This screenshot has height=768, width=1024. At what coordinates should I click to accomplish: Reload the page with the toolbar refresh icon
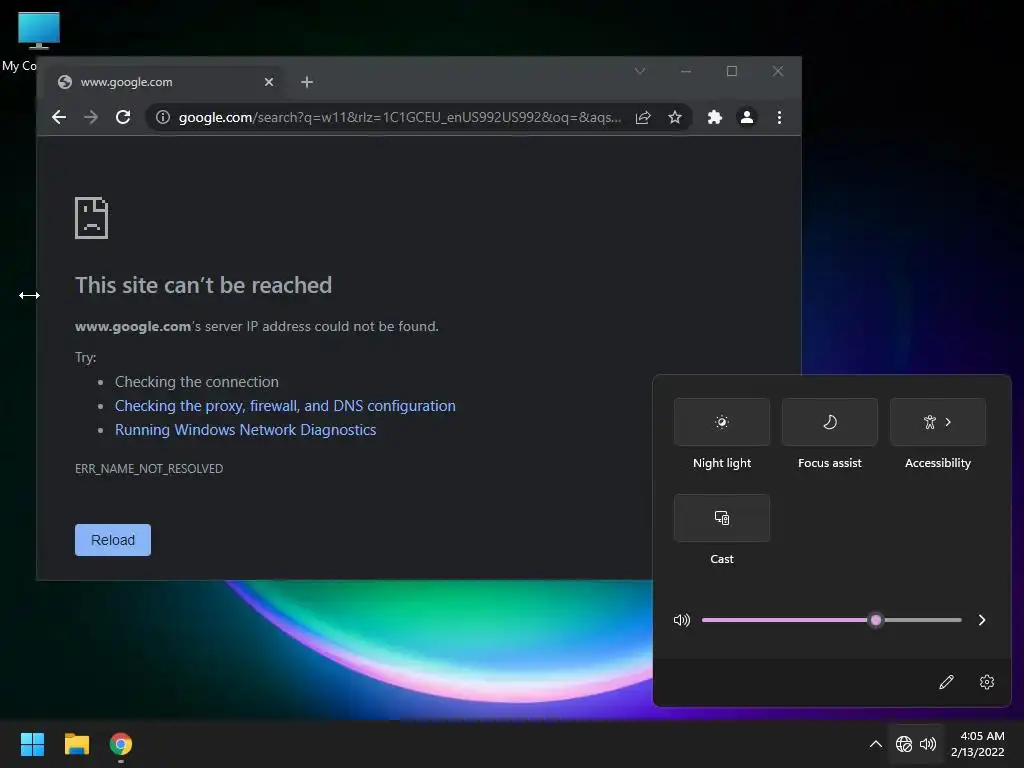click(x=123, y=117)
